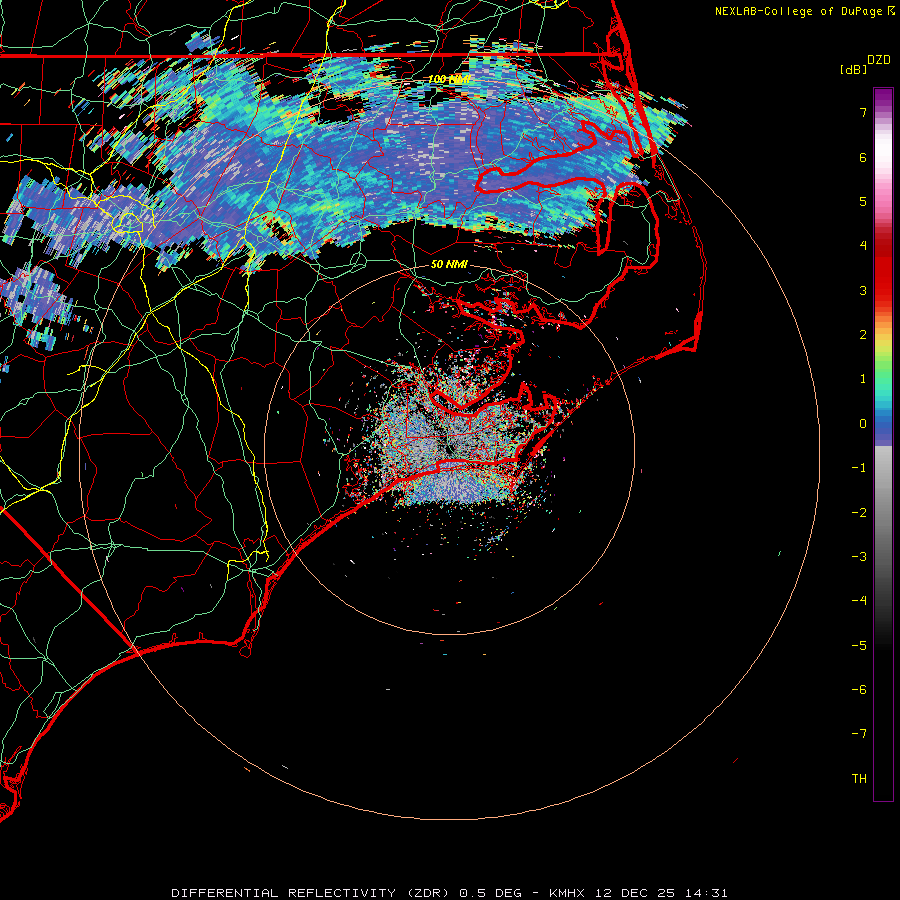Click the -2 scale label
The width and height of the screenshot is (900, 900).
(859, 513)
